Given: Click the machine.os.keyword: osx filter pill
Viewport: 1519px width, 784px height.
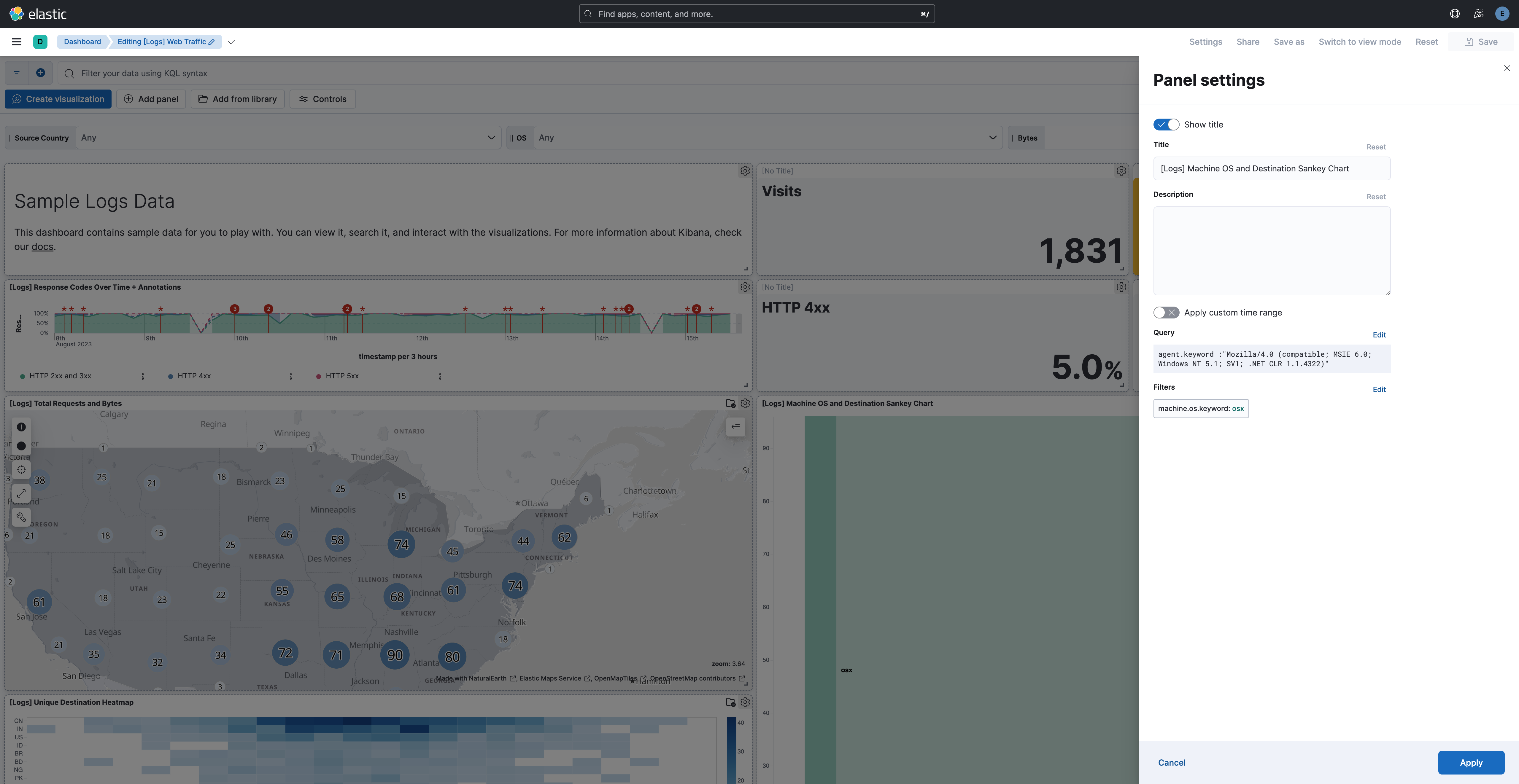Looking at the screenshot, I should [x=1201, y=409].
